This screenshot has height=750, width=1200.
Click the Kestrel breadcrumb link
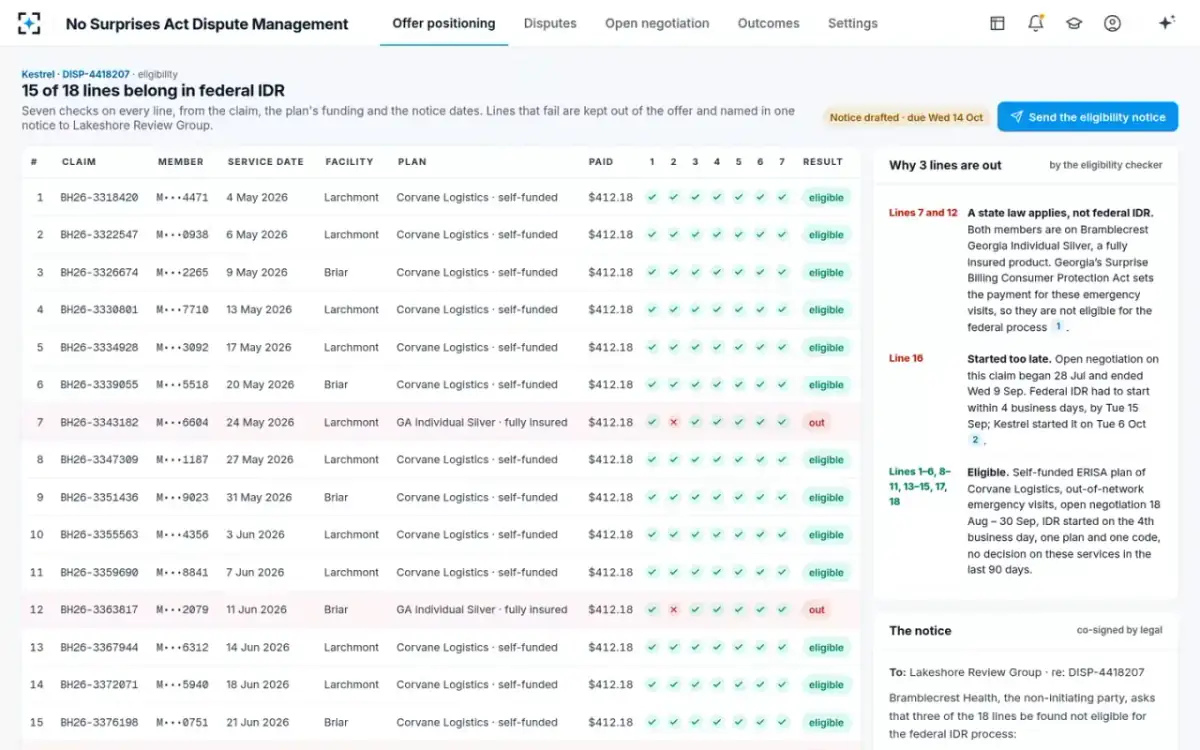point(38,74)
